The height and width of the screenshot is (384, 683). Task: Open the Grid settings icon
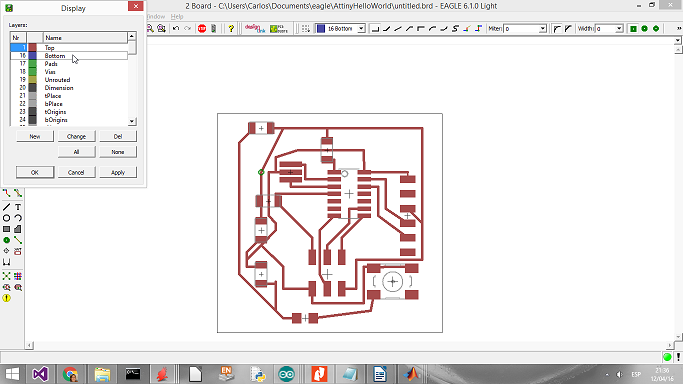click(306, 28)
